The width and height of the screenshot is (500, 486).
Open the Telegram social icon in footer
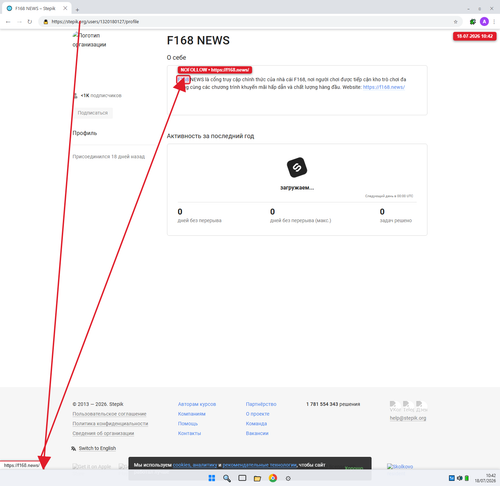point(408,406)
